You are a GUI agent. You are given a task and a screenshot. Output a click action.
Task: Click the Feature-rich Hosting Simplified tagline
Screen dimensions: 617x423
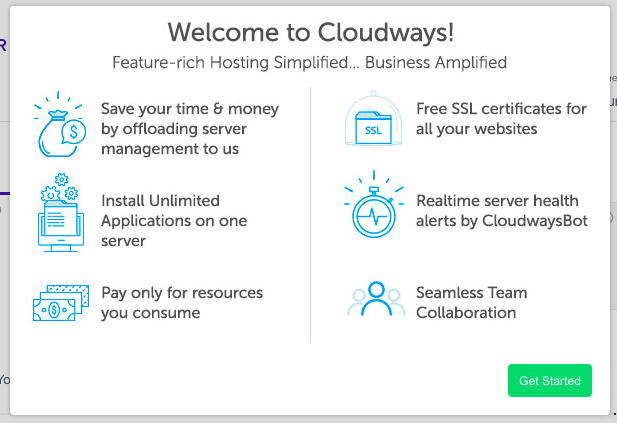pyautogui.click(x=309, y=63)
